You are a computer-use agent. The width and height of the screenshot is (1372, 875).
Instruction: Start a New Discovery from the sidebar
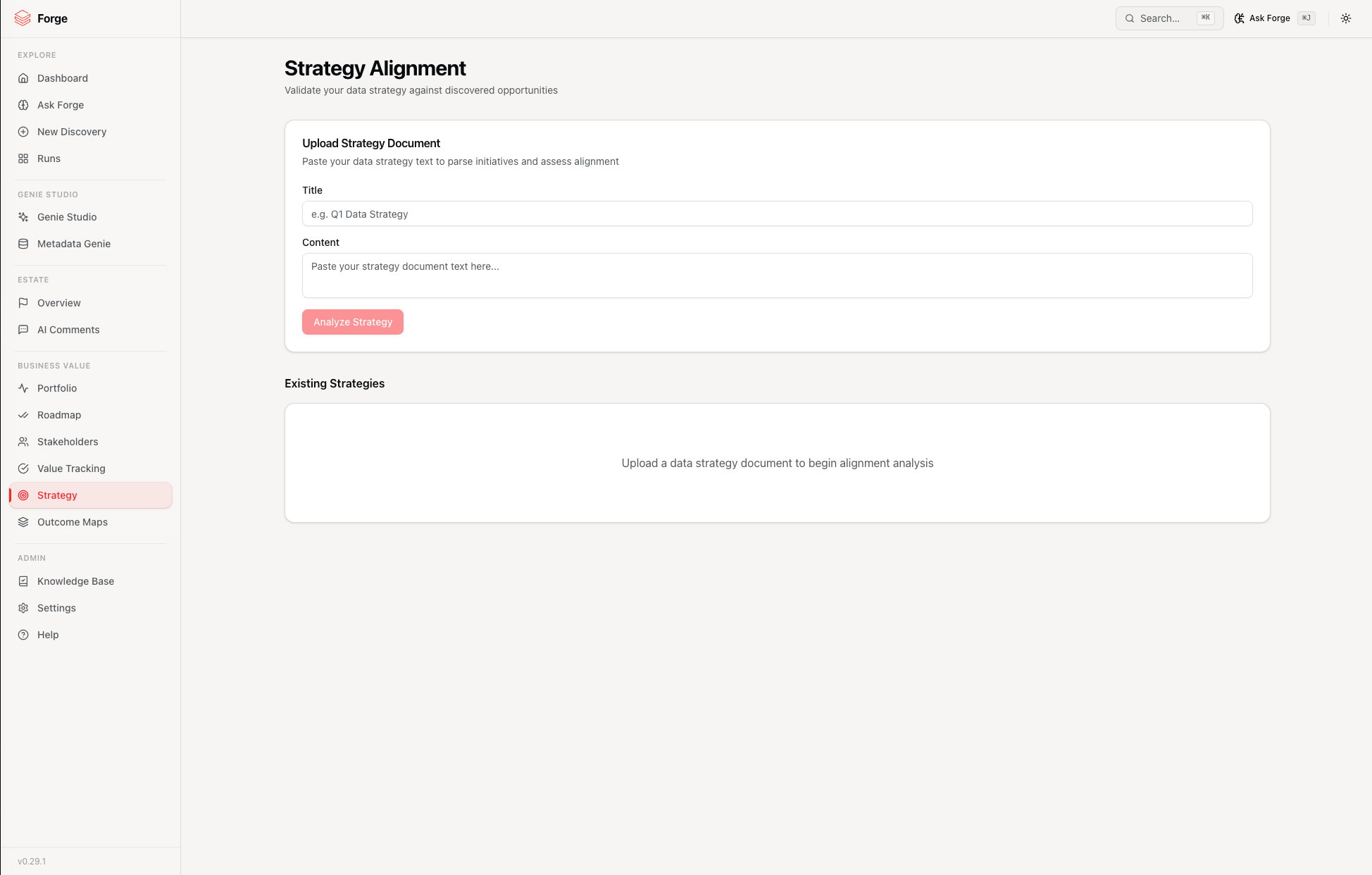click(91, 132)
